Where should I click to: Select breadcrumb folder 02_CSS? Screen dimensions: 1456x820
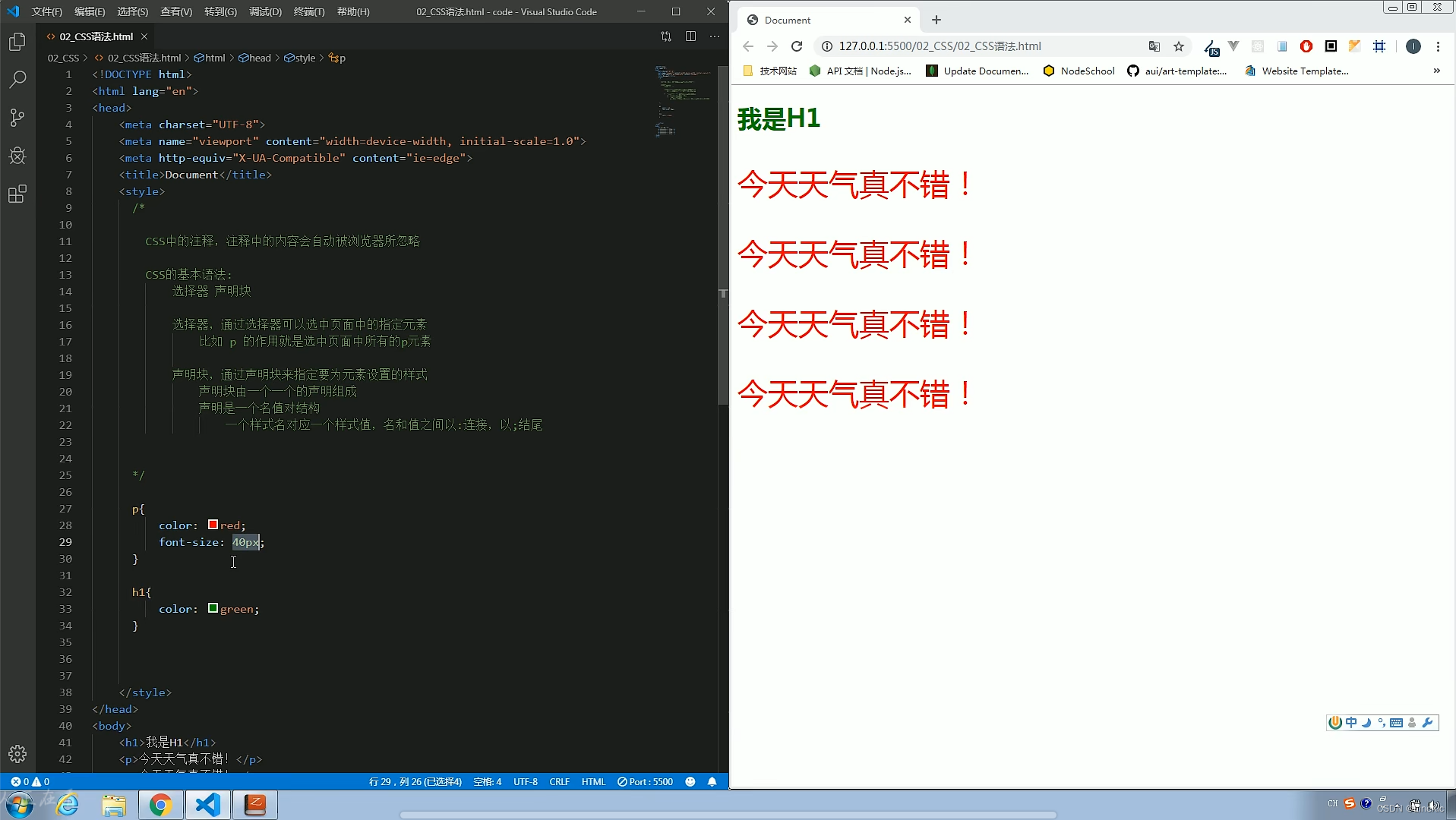(x=63, y=58)
